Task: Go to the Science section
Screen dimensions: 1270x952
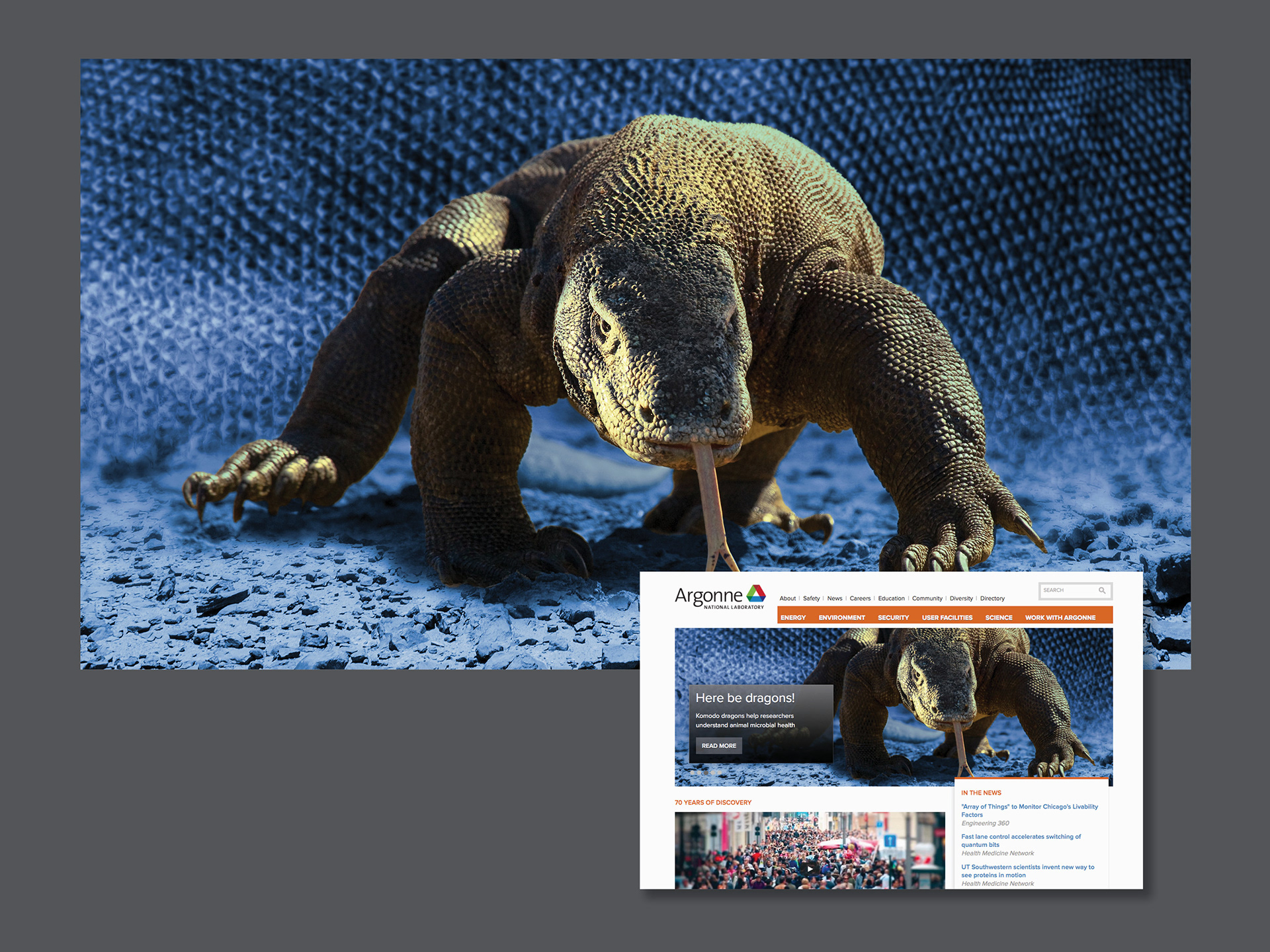Action: point(998,617)
